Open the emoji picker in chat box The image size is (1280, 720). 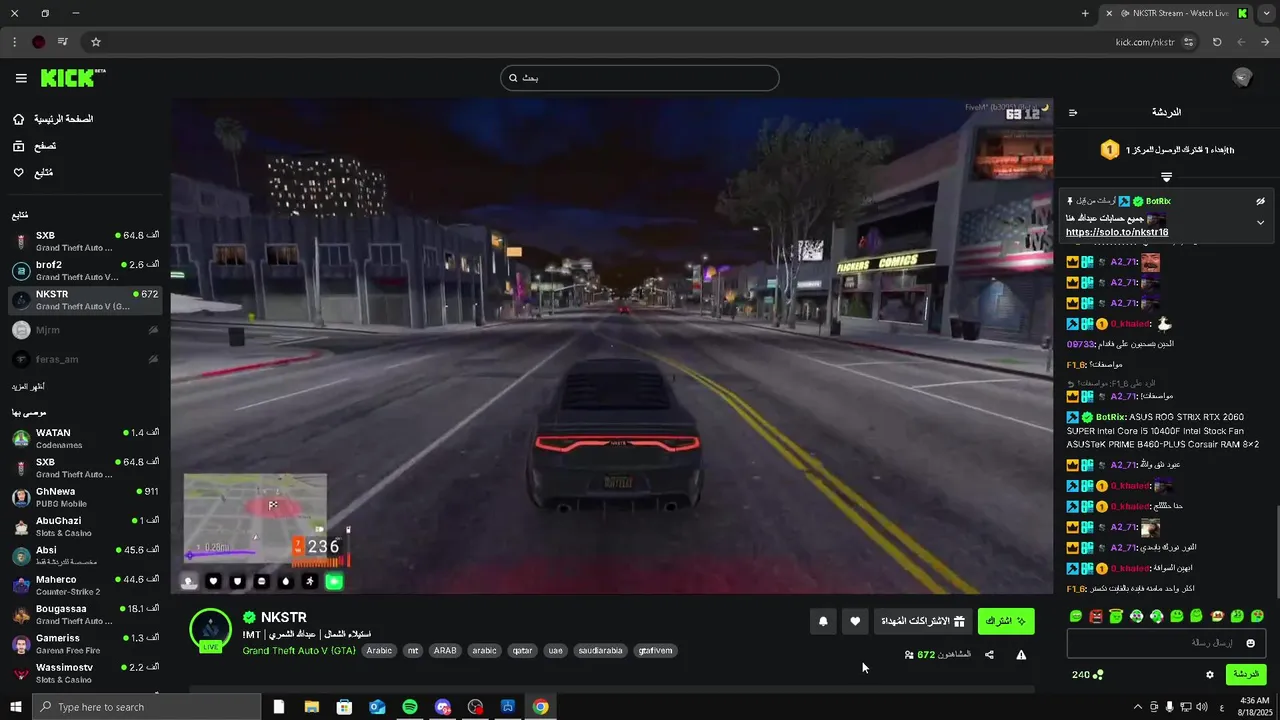[1250, 643]
